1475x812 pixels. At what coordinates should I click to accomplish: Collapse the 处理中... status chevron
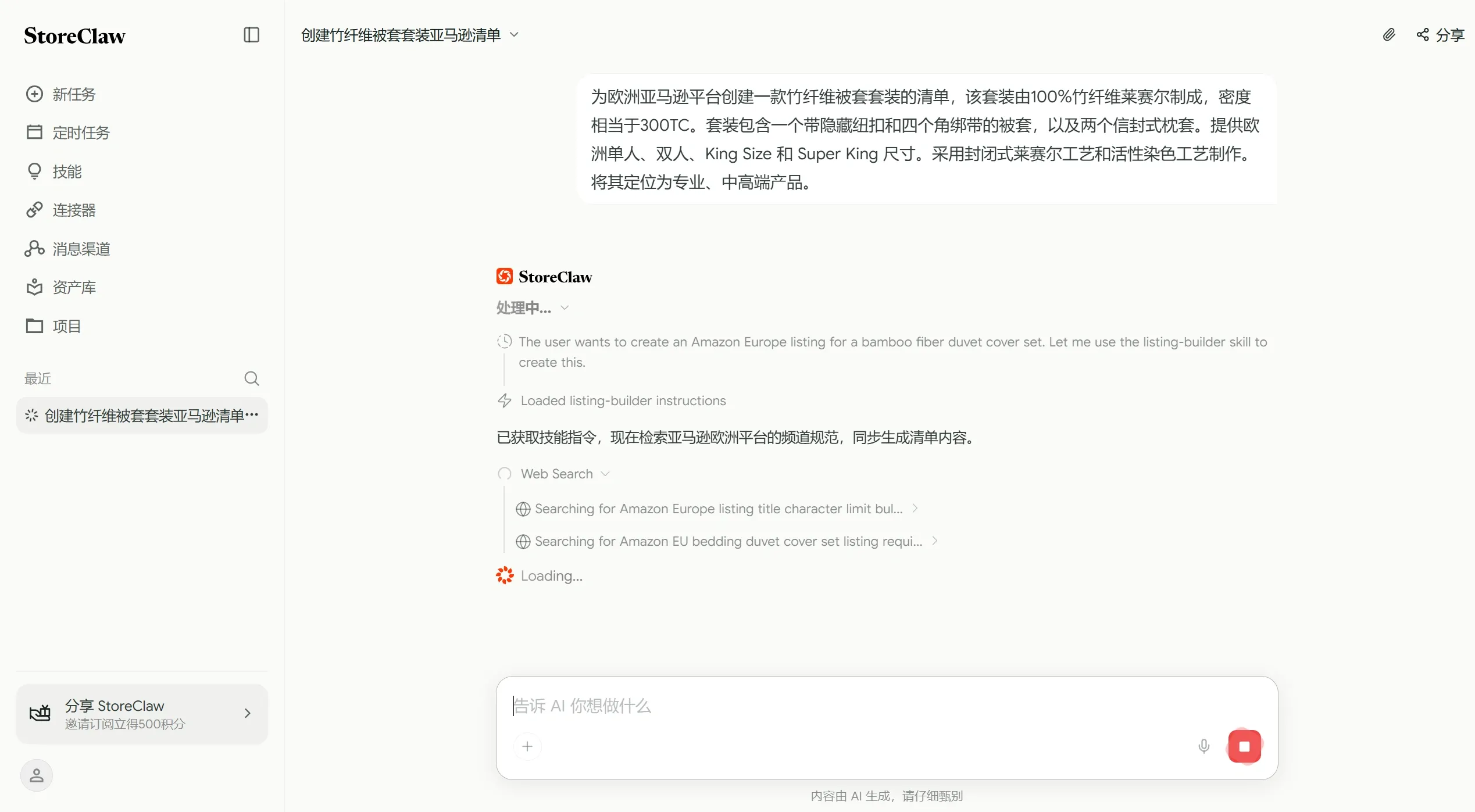tap(564, 307)
